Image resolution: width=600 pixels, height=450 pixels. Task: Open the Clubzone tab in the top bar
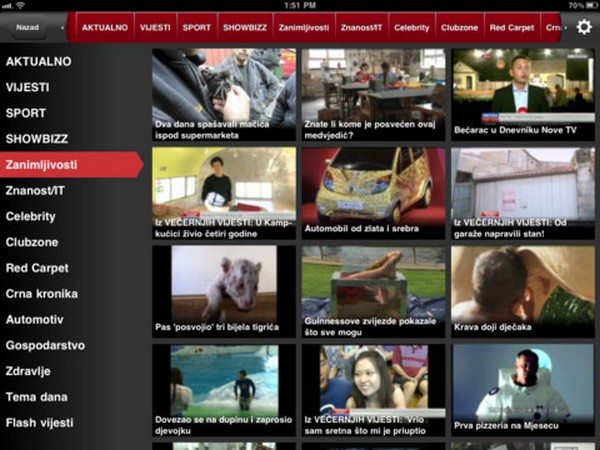pos(459,28)
